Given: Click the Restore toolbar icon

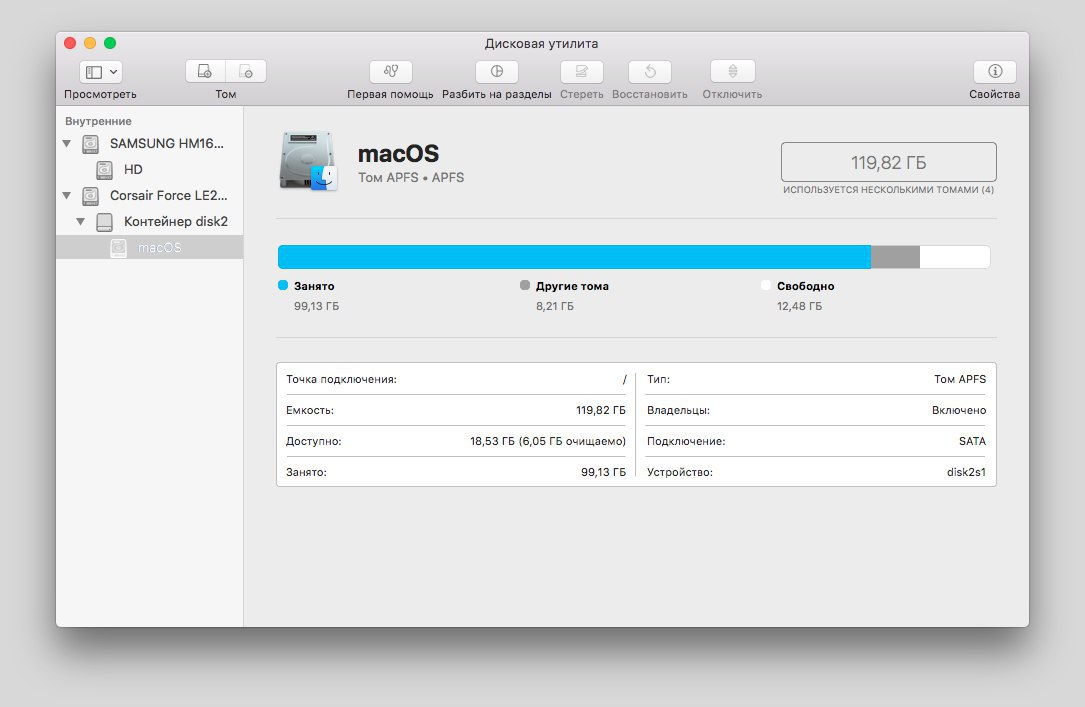Looking at the screenshot, I should coord(650,71).
